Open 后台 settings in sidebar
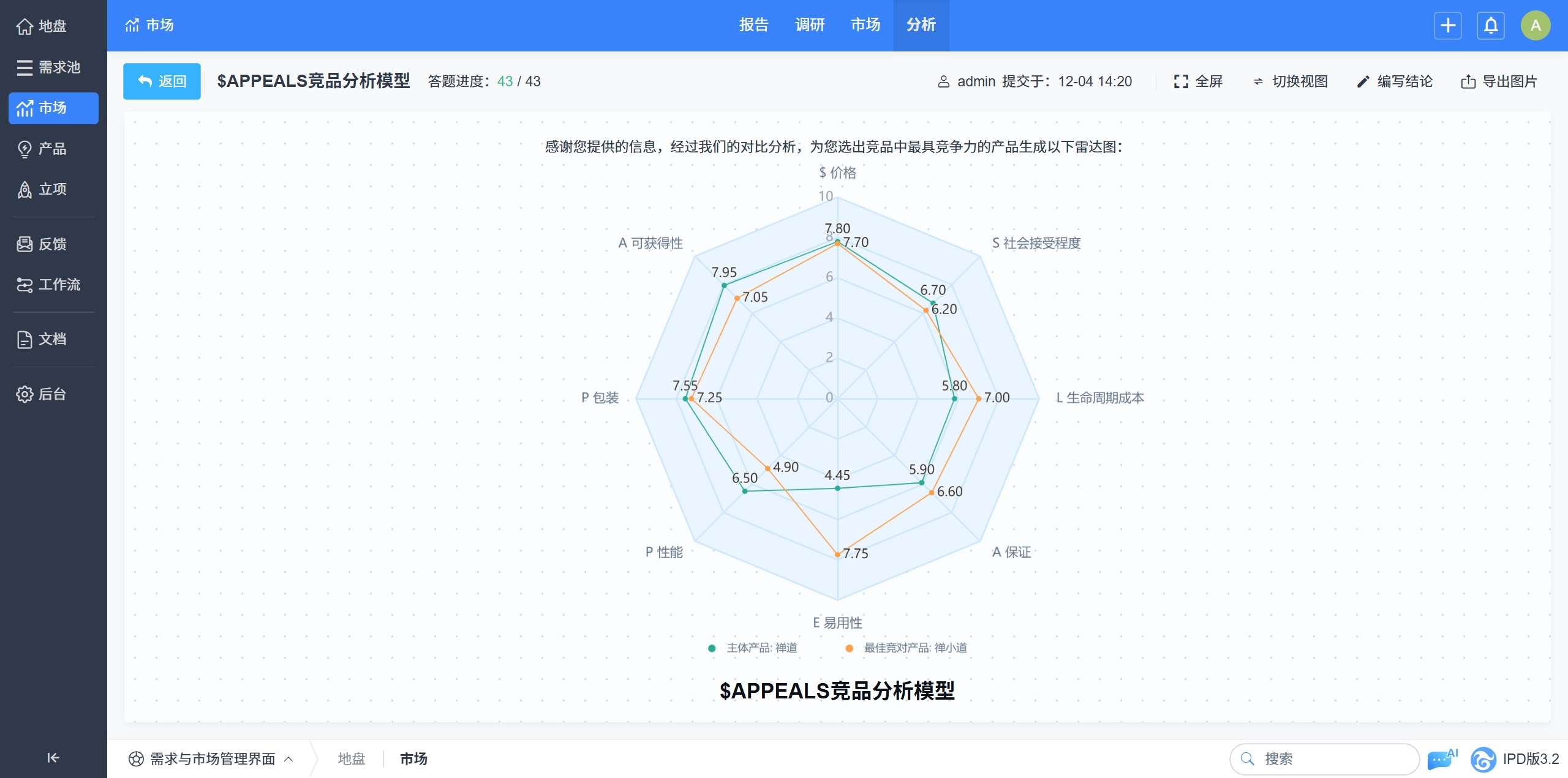Screen dimensions: 1568x778 53,394
